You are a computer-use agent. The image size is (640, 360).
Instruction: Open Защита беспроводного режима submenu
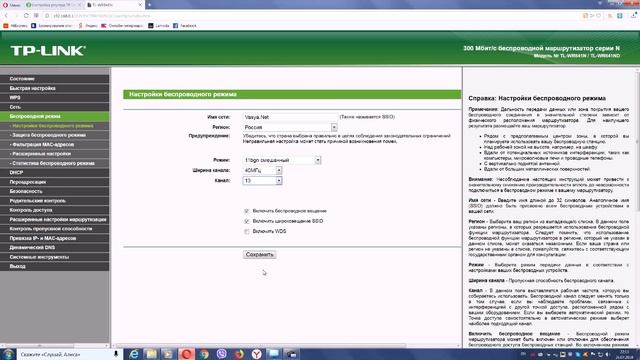click(55, 135)
